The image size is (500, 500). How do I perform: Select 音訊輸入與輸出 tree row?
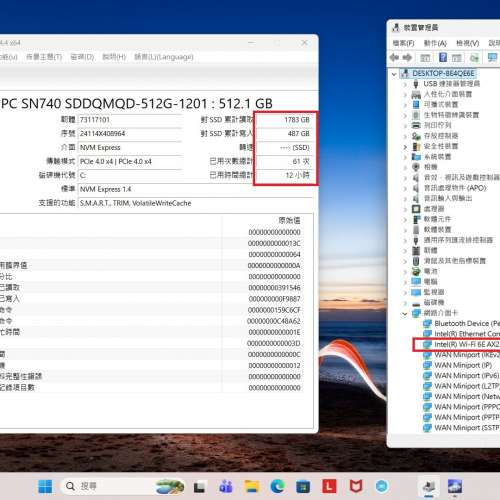point(448,198)
